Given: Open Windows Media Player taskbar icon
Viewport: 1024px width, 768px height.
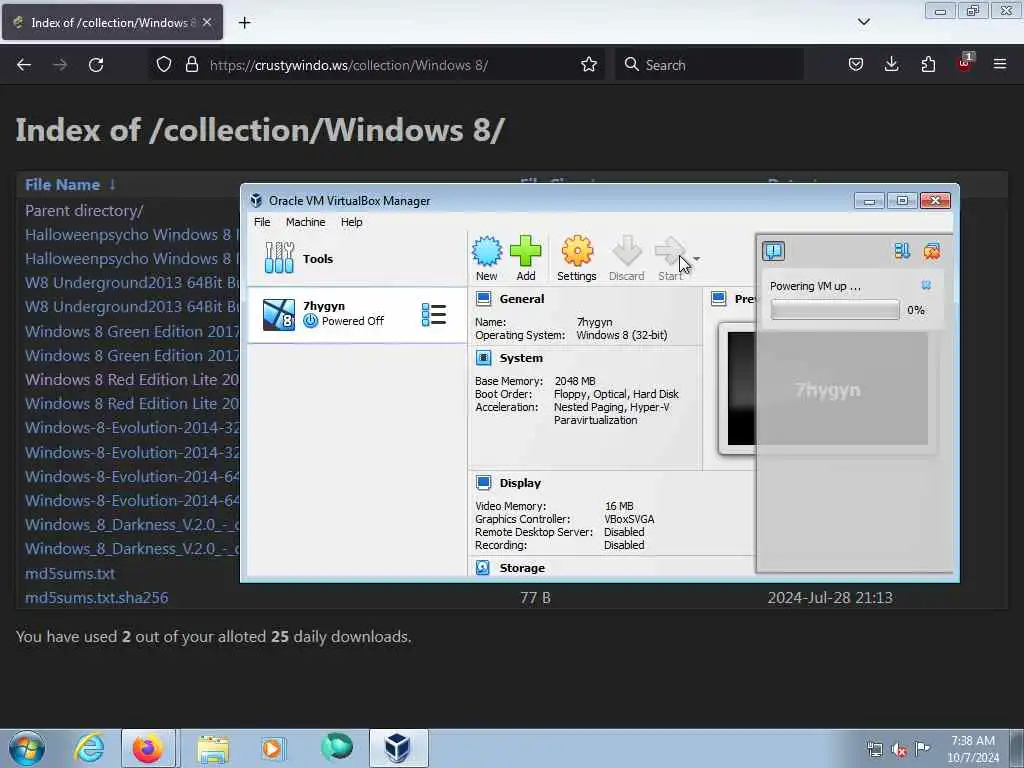Looking at the screenshot, I should click(x=272, y=748).
